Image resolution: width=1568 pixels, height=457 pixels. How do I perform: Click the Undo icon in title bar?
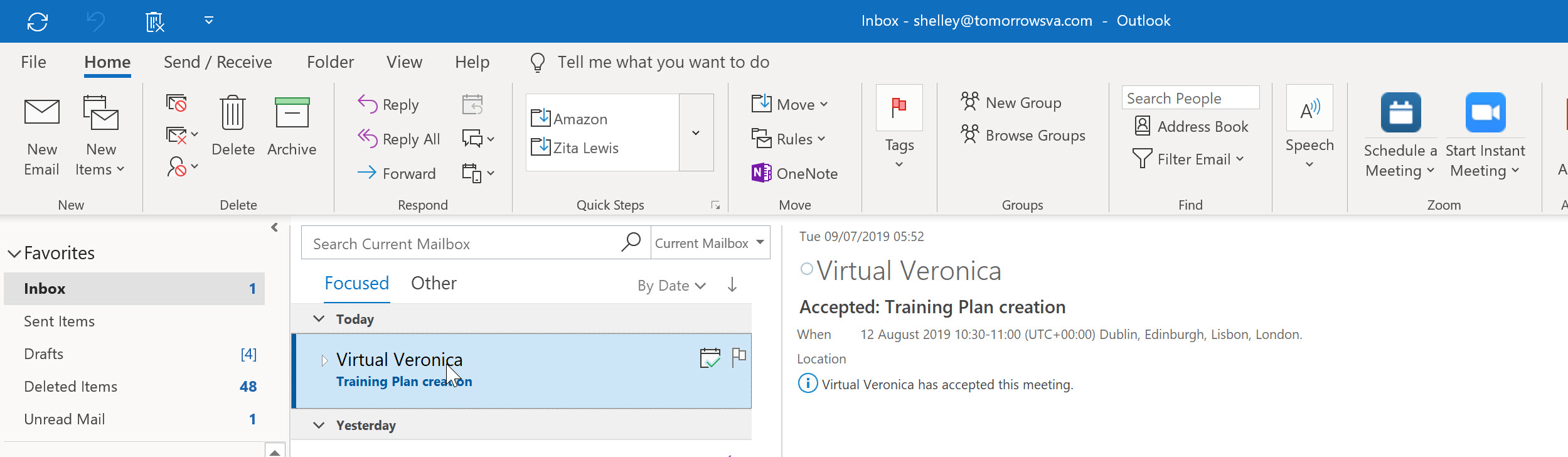(95, 22)
